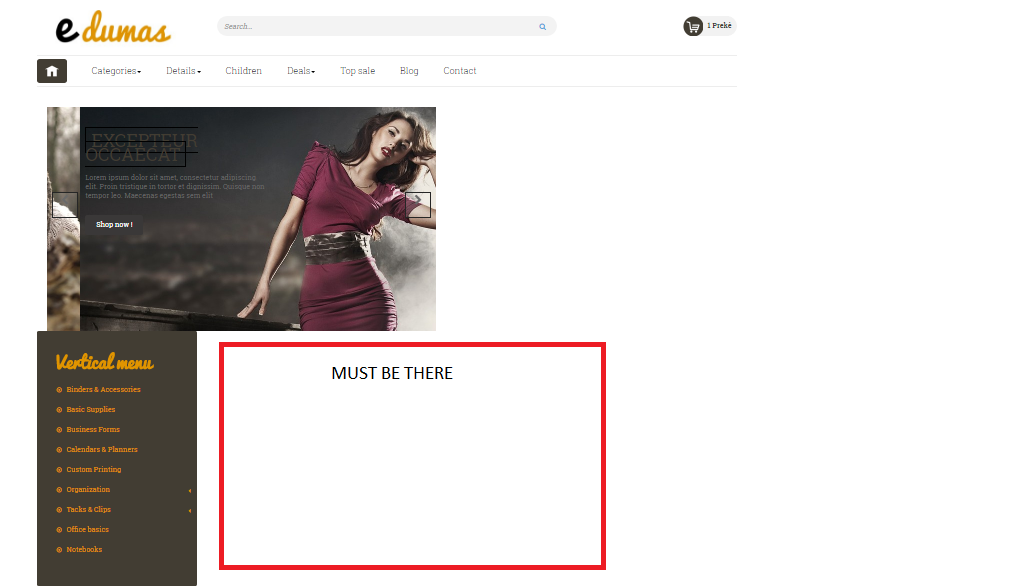Click bullet icon beside Basic Supplies
This screenshot has width=1016, height=588.
point(59,410)
